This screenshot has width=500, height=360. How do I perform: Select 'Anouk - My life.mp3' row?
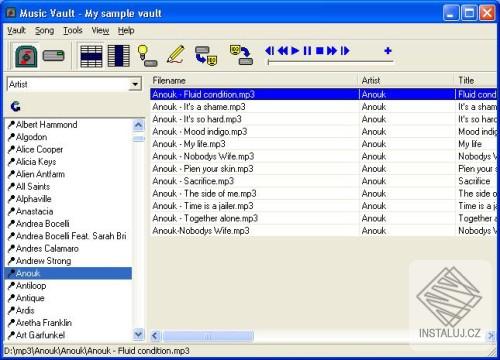323,144
